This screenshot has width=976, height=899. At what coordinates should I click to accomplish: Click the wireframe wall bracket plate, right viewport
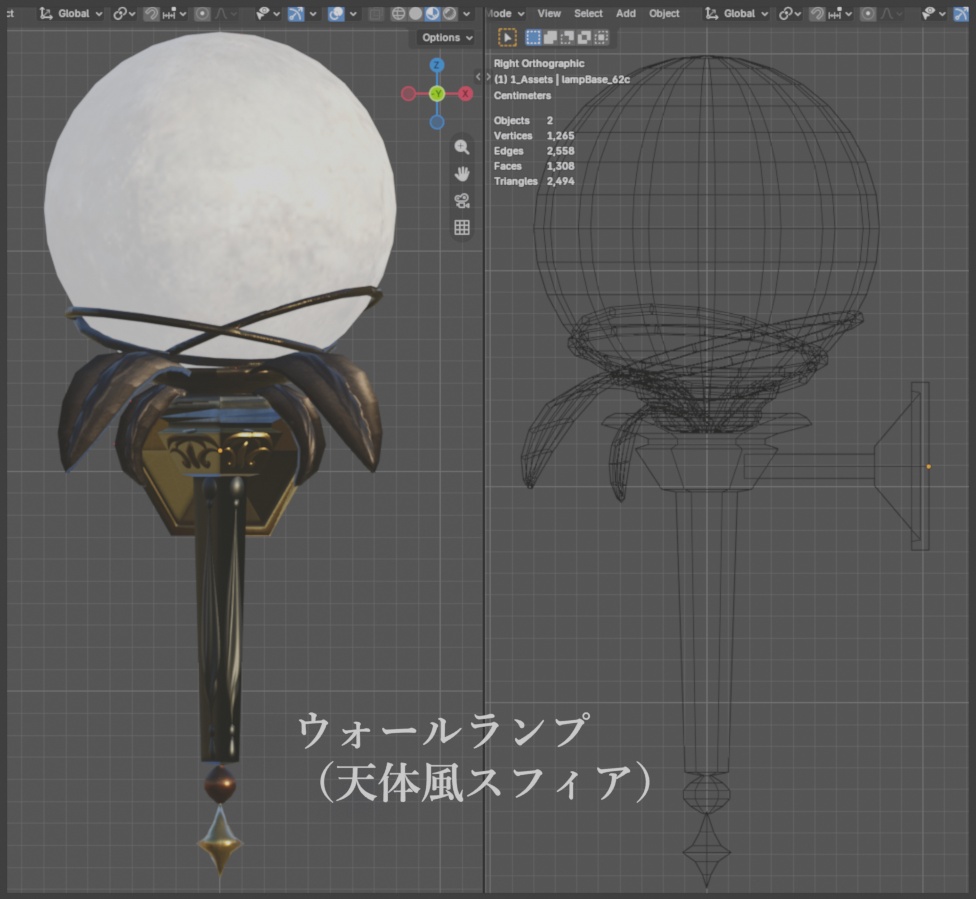click(x=920, y=466)
